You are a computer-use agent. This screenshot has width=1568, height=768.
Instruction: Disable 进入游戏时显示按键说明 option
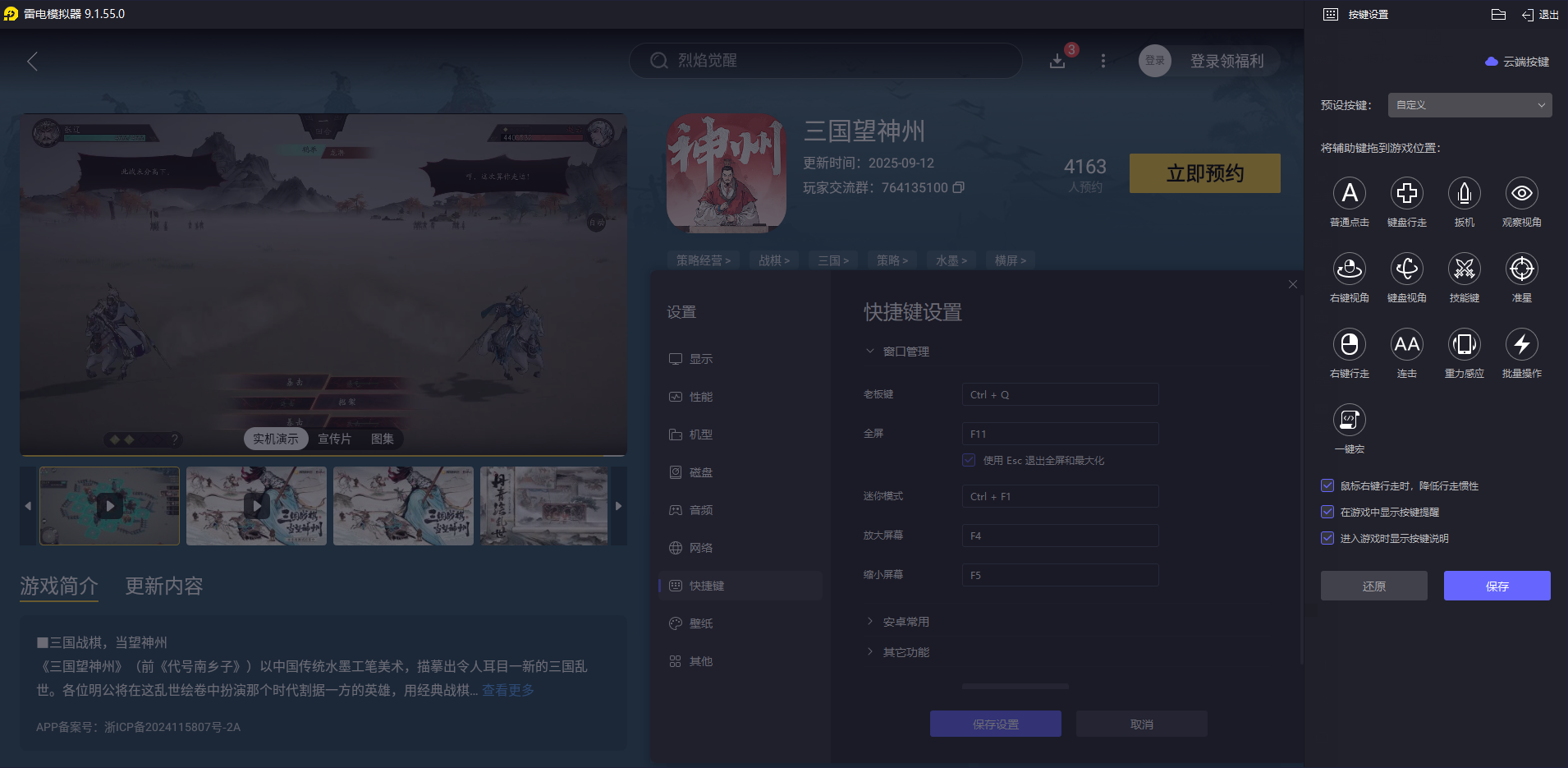[x=1327, y=538]
